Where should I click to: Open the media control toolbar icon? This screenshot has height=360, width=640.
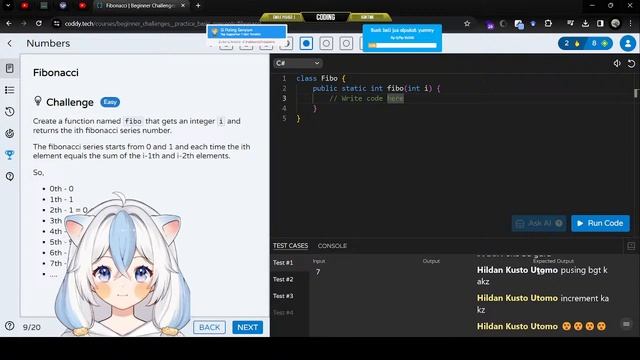click(570, 24)
